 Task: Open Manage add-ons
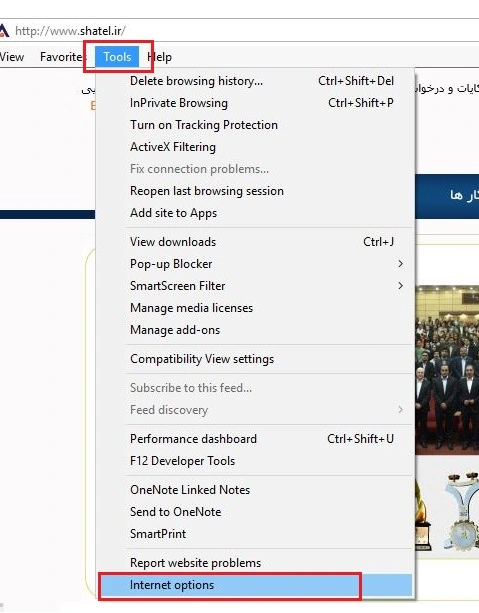pos(255,330)
